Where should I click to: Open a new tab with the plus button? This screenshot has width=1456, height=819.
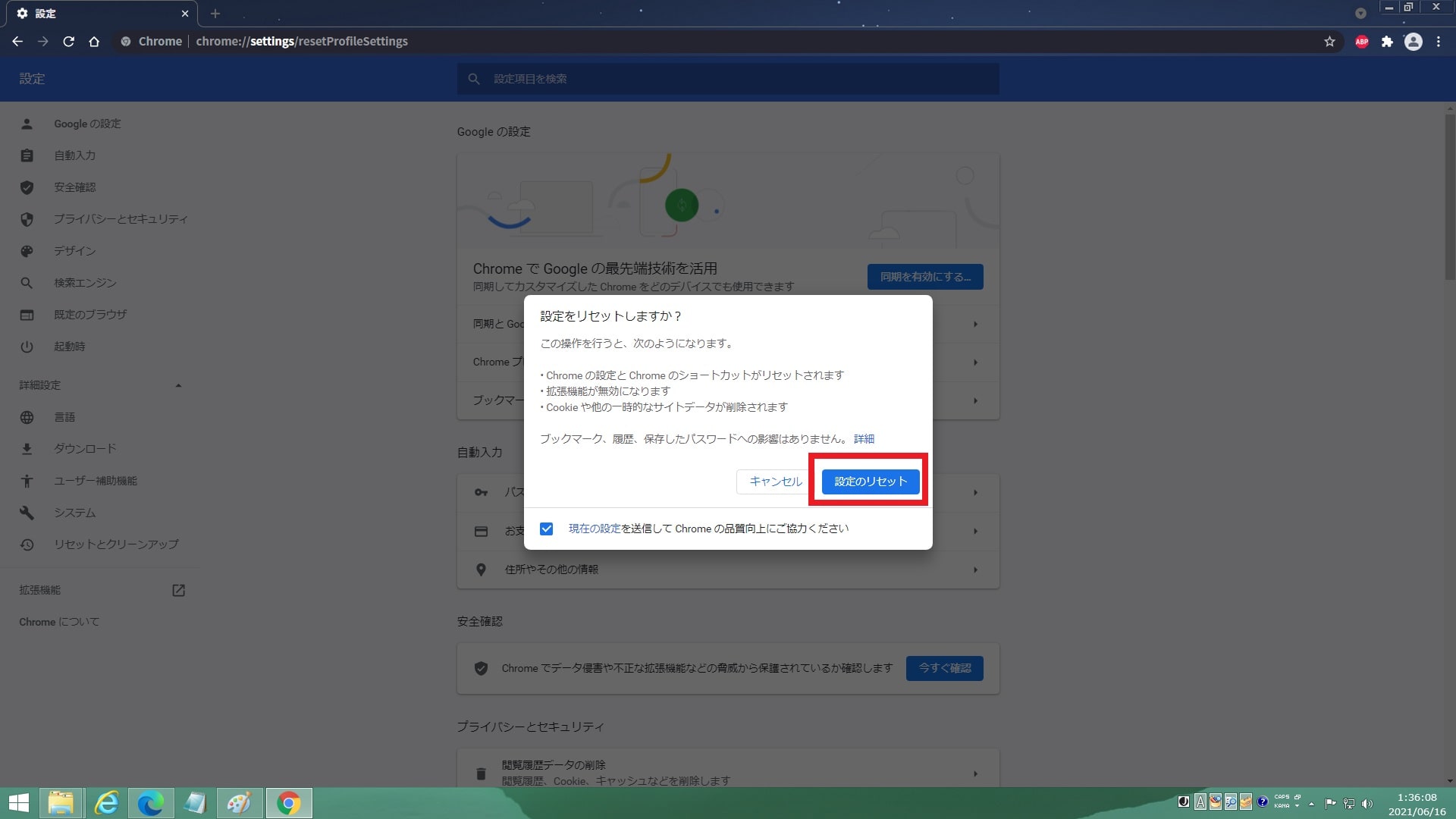coord(215,14)
